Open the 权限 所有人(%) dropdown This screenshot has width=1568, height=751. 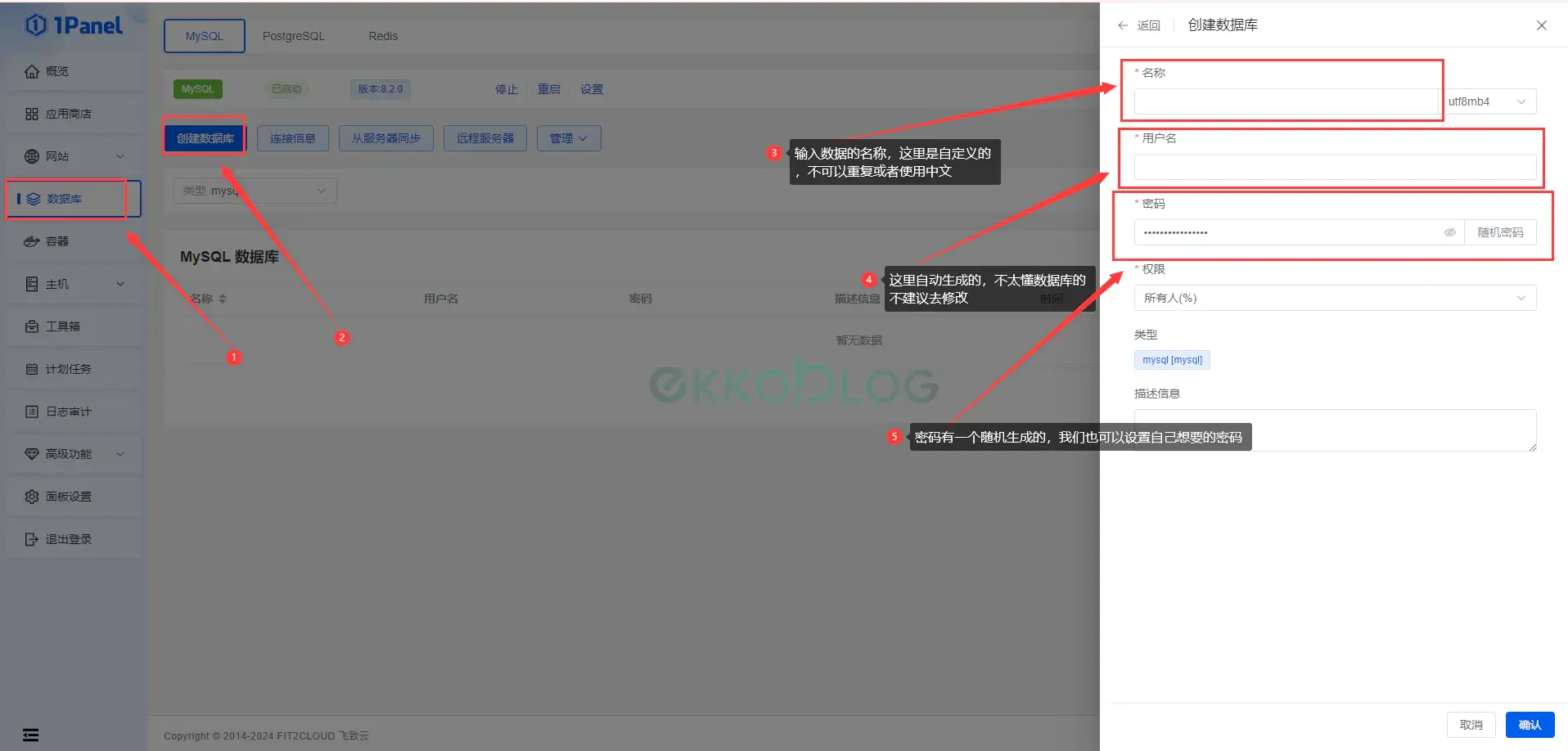coord(1335,298)
